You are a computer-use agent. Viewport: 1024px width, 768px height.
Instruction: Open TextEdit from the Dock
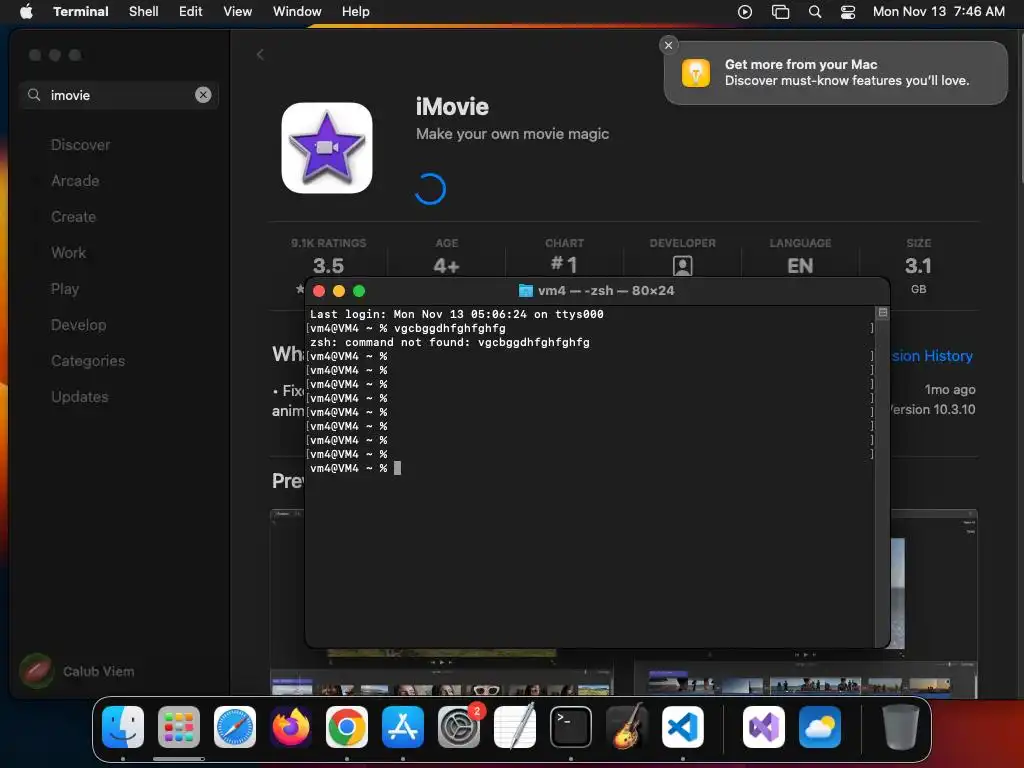[x=515, y=727]
